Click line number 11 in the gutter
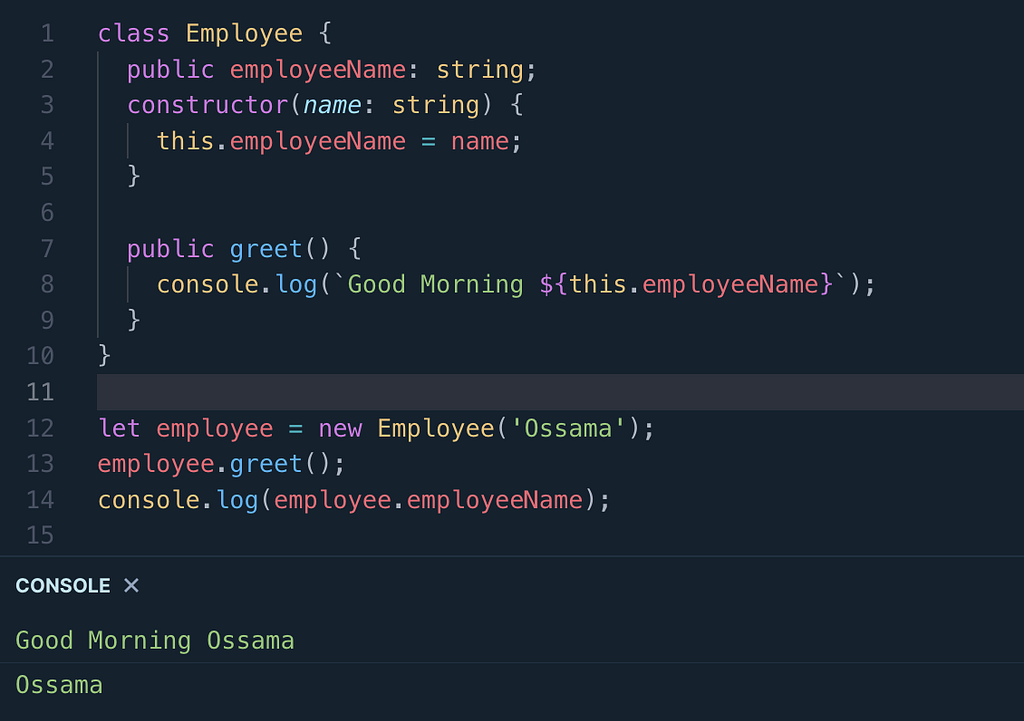This screenshot has height=721, width=1024. pyautogui.click(x=40, y=392)
